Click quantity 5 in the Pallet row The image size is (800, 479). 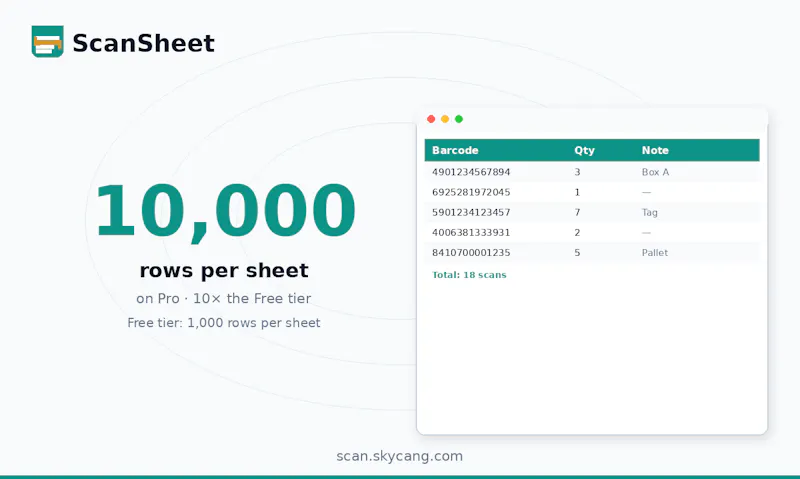tap(577, 253)
